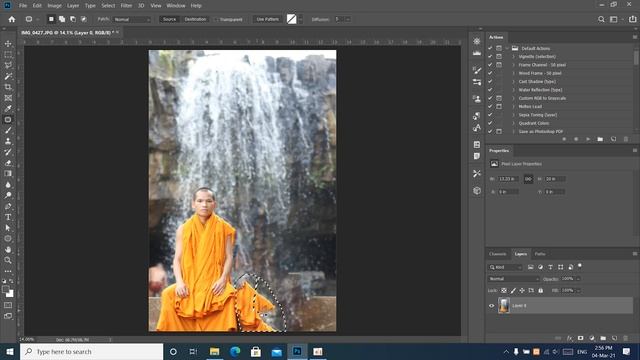
Task: Select the Lasso tool
Action: pyautogui.click(x=8, y=65)
